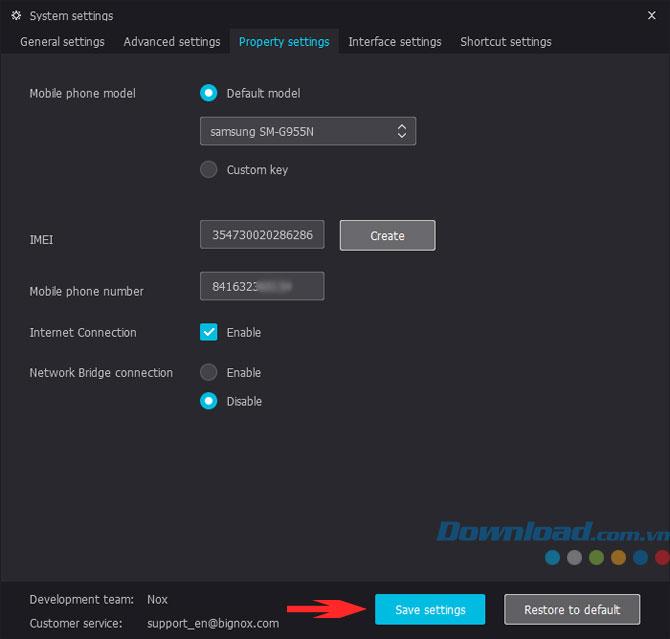Screen dimensions: 670x639
Task: Select the Default model radio button
Action: pyautogui.click(x=209, y=93)
